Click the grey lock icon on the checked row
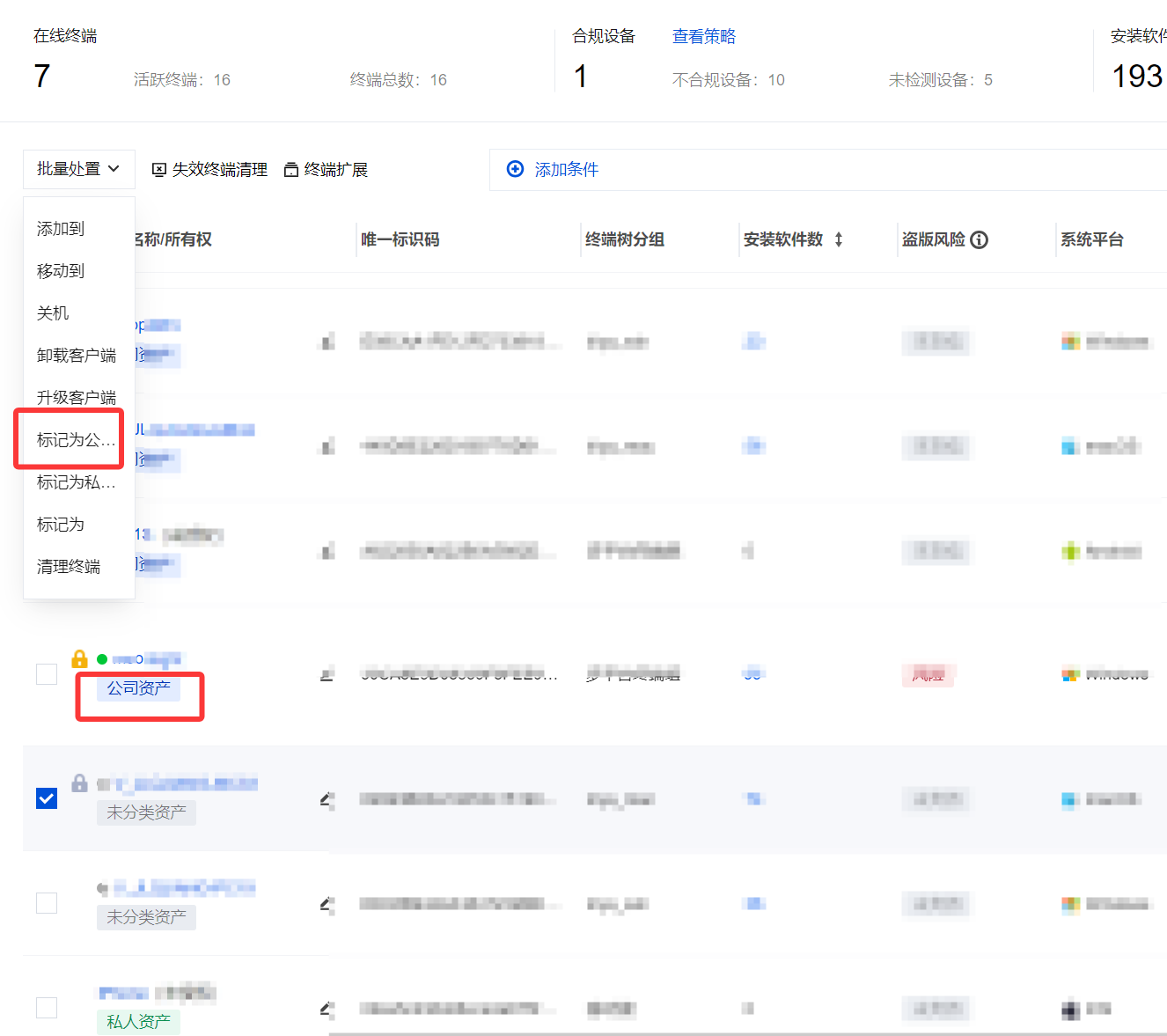The image size is (1167, 1036). pyautogui.click(x=79, y=783)
